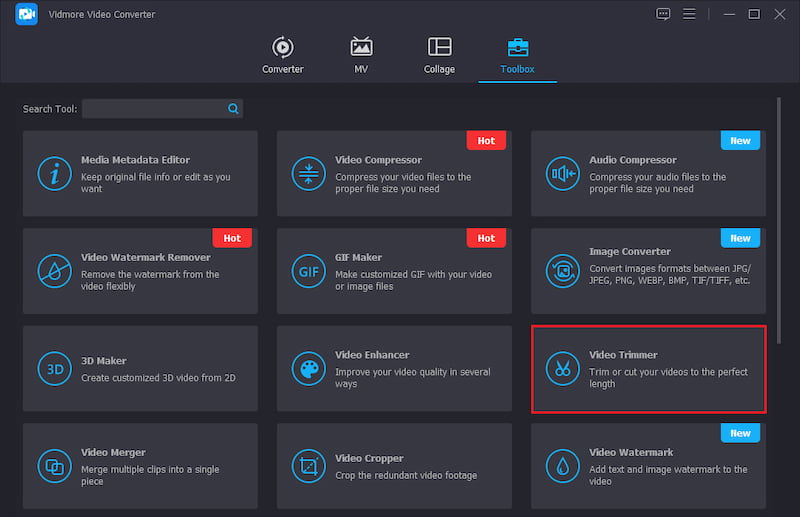Open the GIF Maker icon
Image resolution: width=800 pixels, height=517 pixels.
click(x=308, y=271)
